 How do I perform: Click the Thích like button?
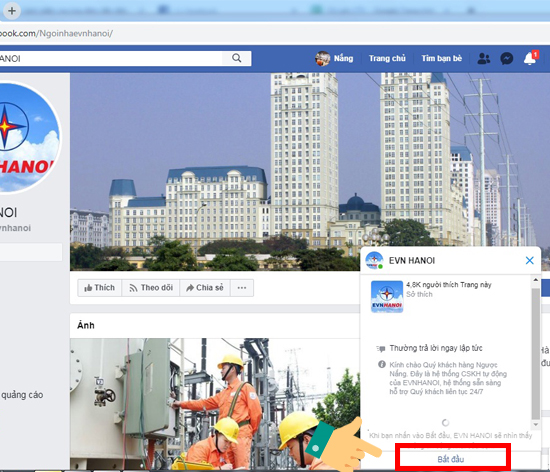click(x=100, y=288)
